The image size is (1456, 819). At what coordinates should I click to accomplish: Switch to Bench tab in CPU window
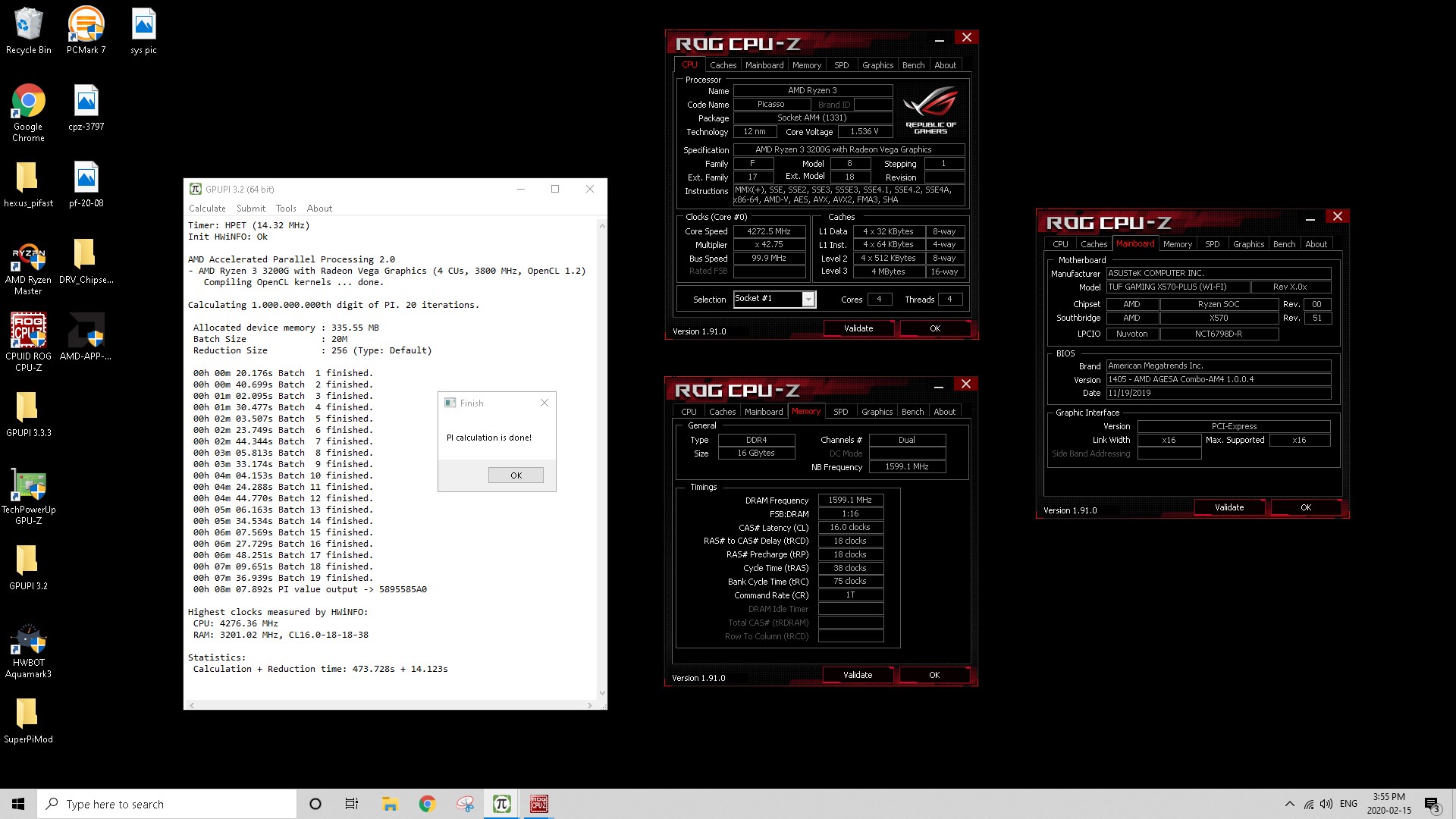click(913, 65)
